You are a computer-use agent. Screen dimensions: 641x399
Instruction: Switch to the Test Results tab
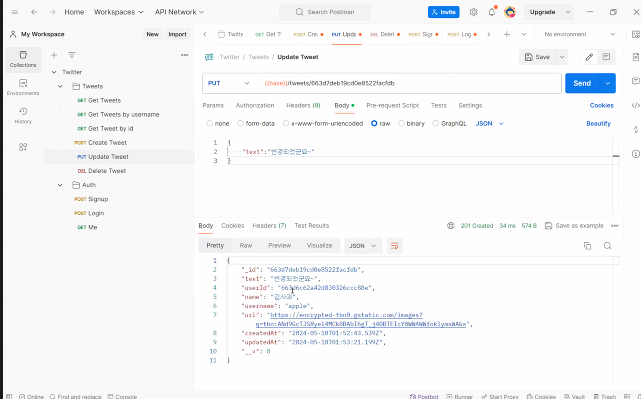click(312, 226)
